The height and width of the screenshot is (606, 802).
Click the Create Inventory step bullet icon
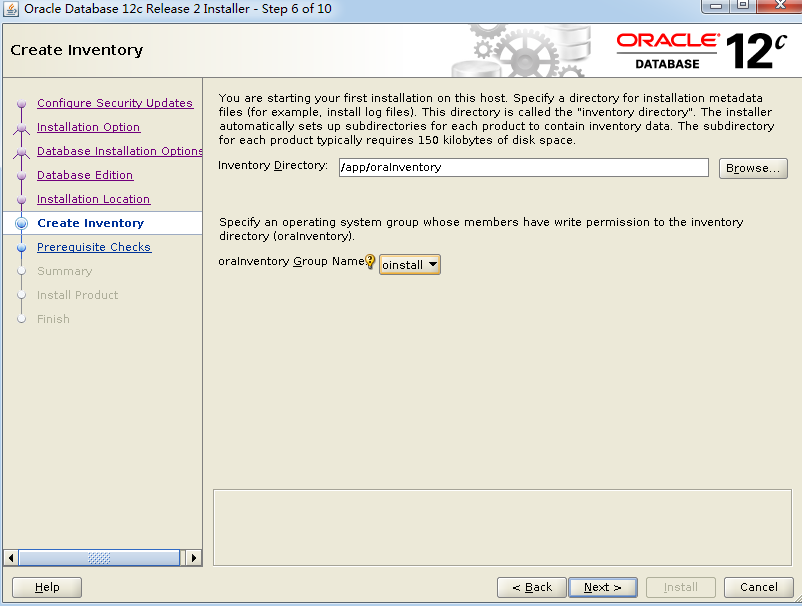21,223
